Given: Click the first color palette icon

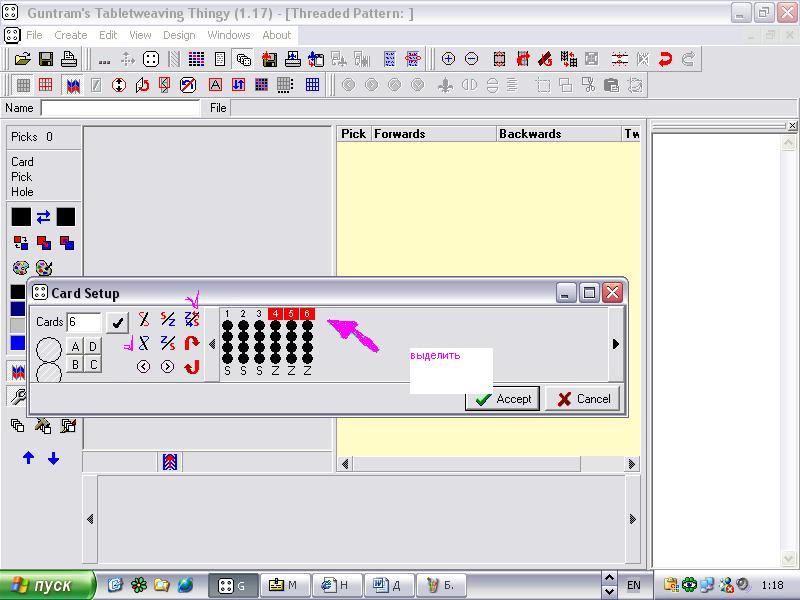Looking at the screenshot, I should tap(21, 267).
